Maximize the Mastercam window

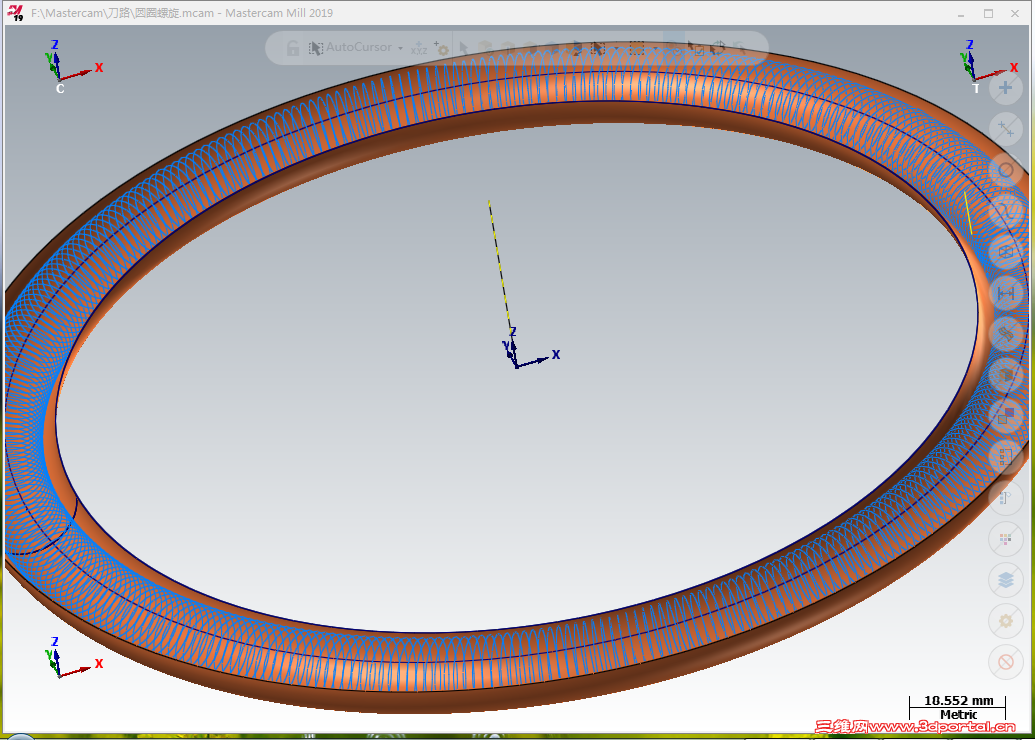tap(988, 13)
